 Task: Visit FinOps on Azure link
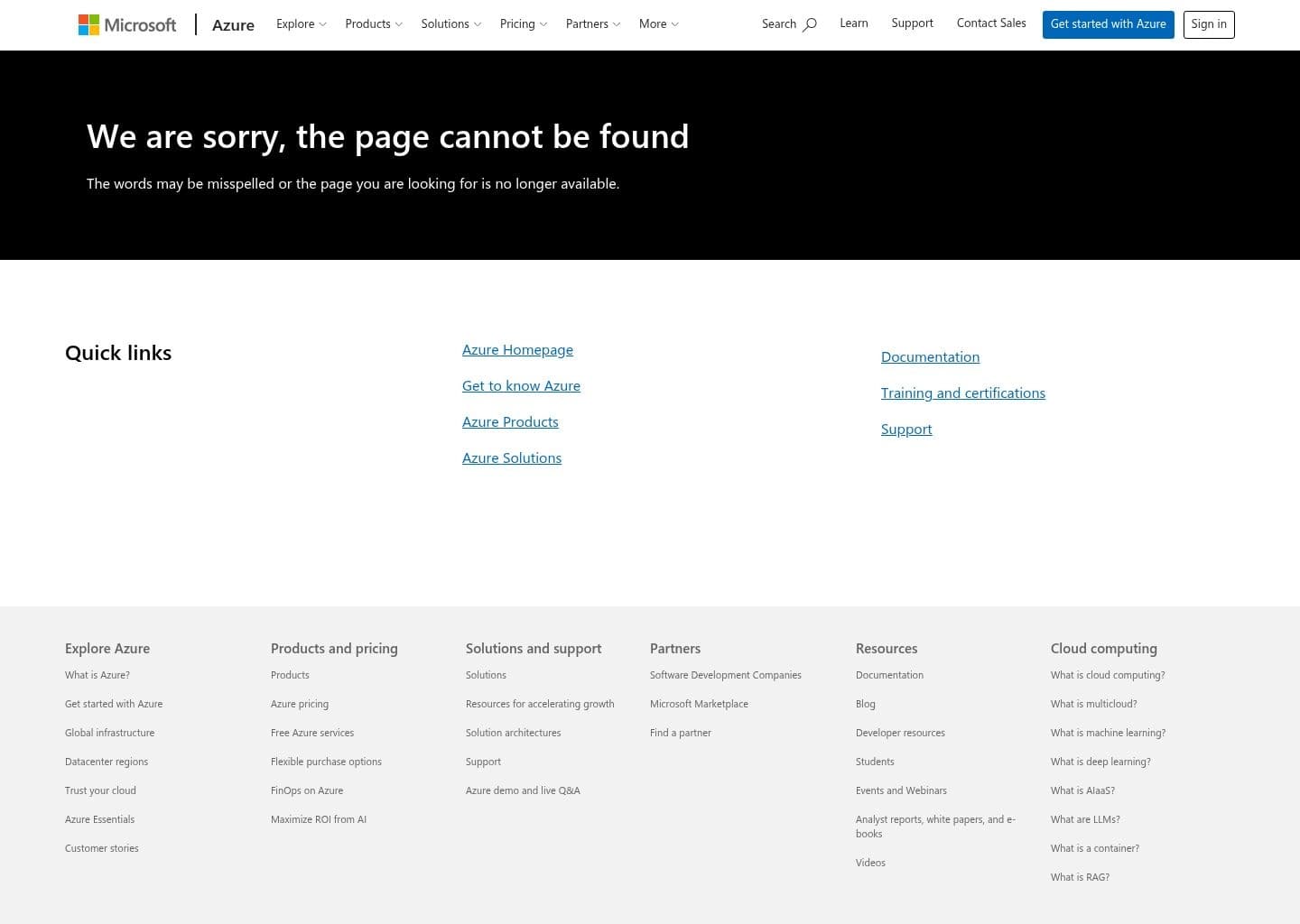(307, 790)
